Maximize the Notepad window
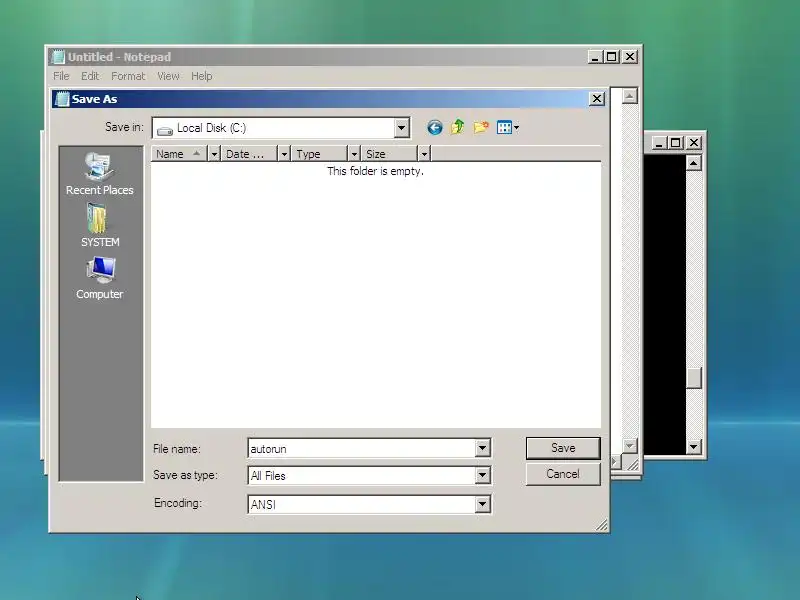 coord(612,57)
